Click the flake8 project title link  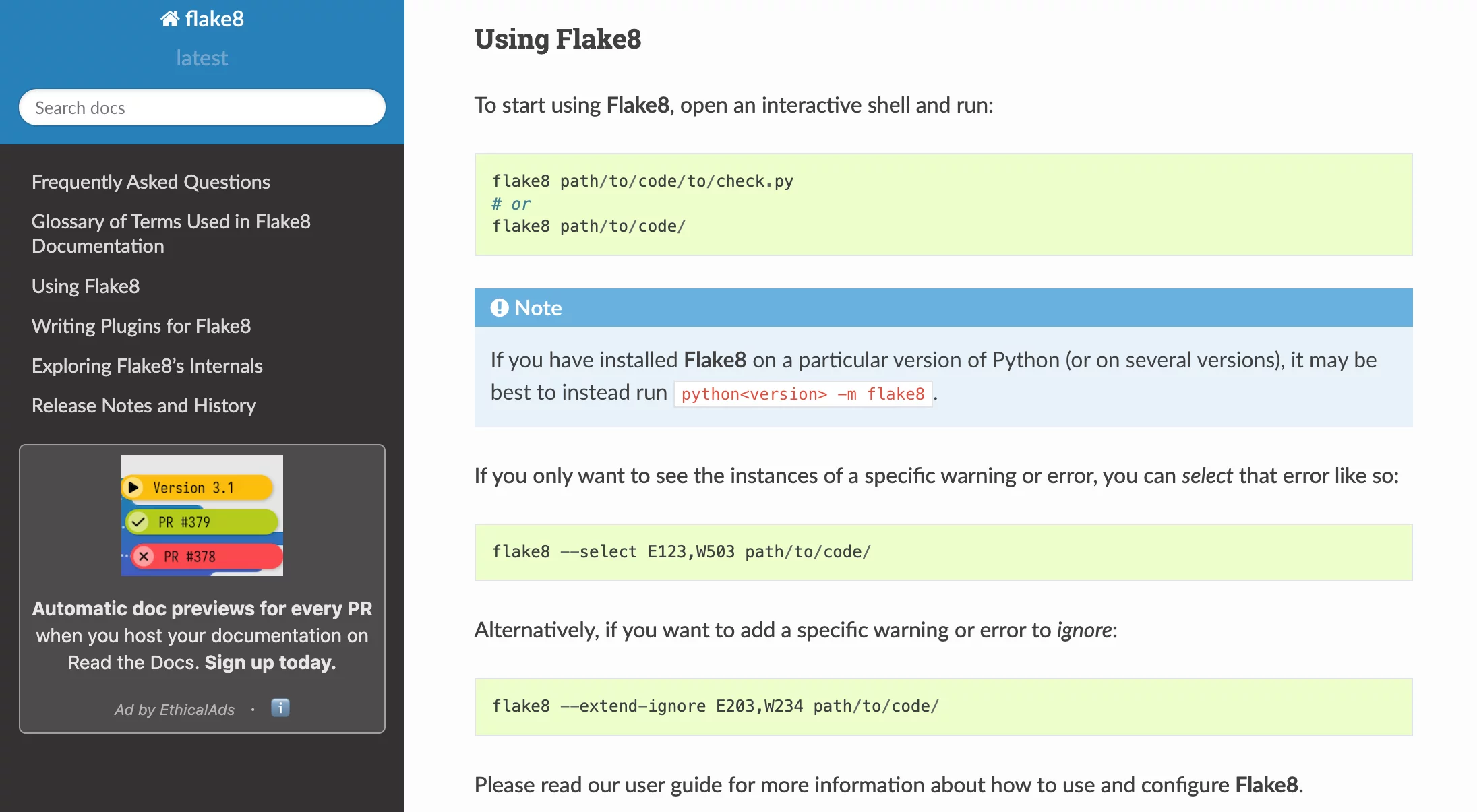[214, 19]
